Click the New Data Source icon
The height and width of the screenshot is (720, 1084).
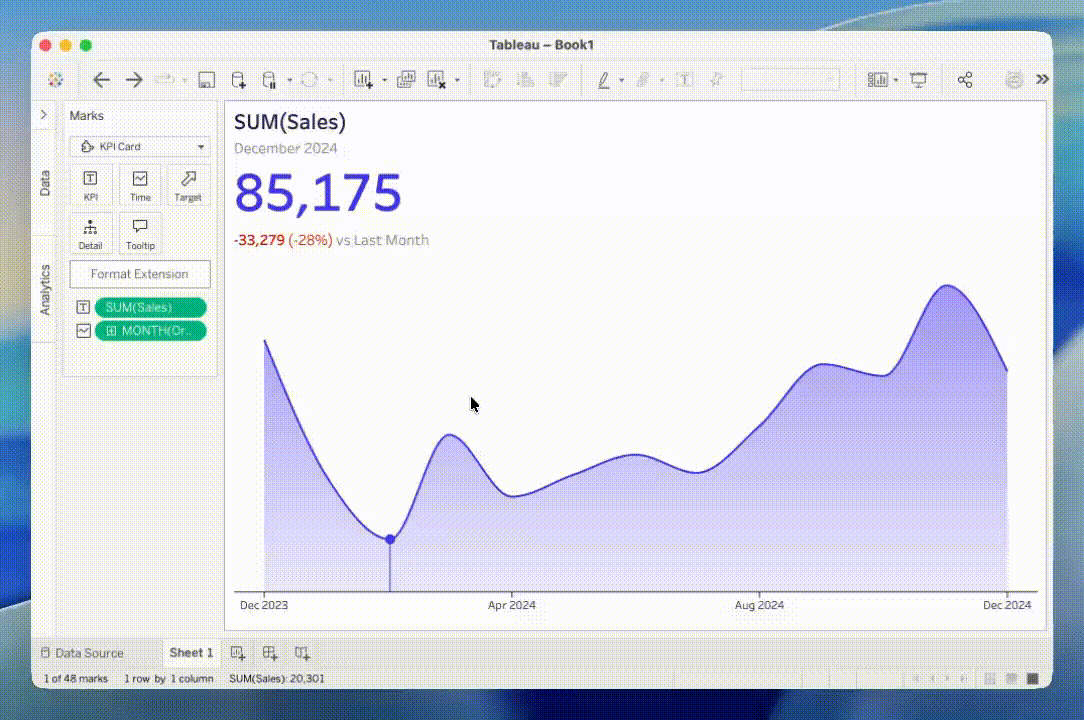pyautogui.click(x=238, y=80)
